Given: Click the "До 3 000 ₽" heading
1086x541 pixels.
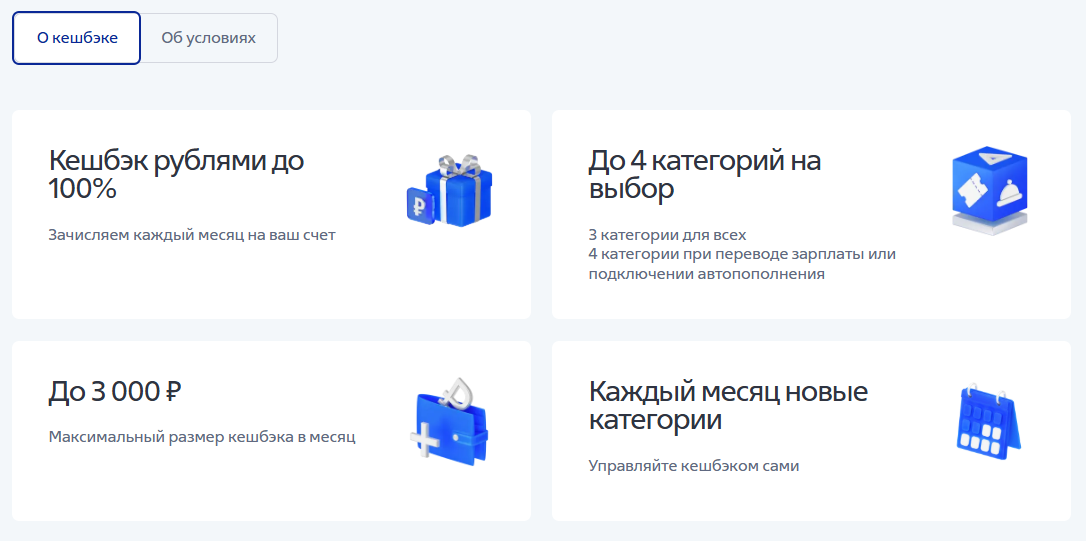Looking at the screenshot, I should (x=115, y=392).
